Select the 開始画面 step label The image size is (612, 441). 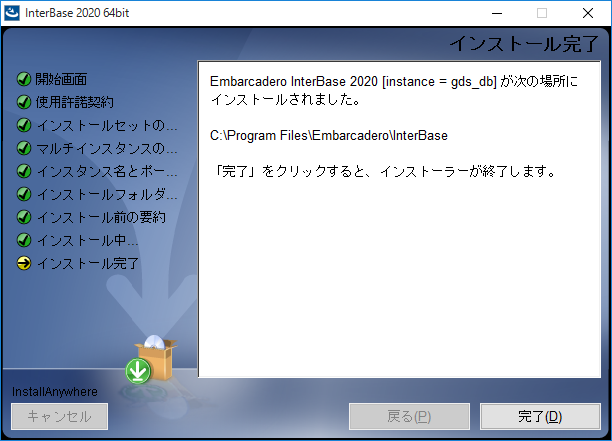[61, 79]
